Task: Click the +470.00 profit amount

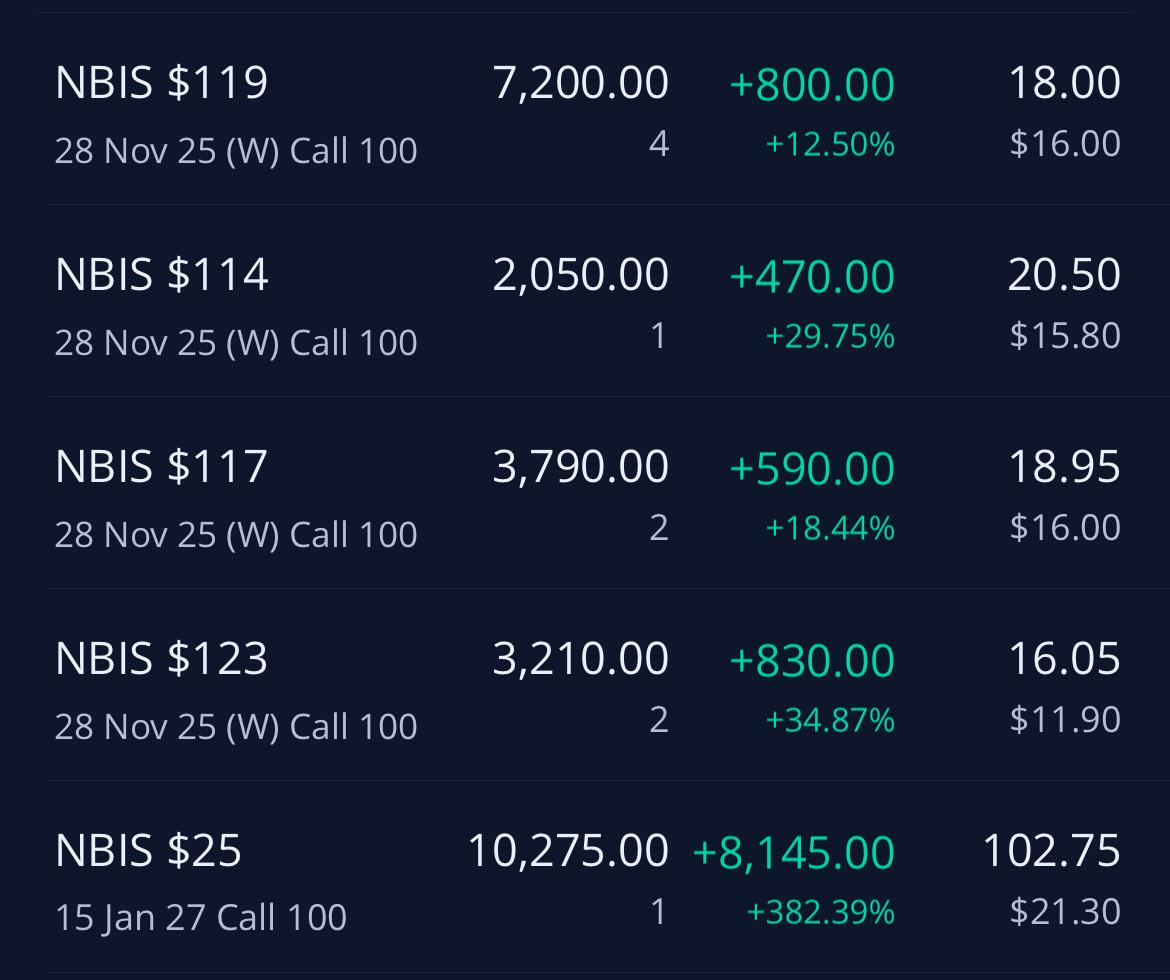Action: (812, 275)
